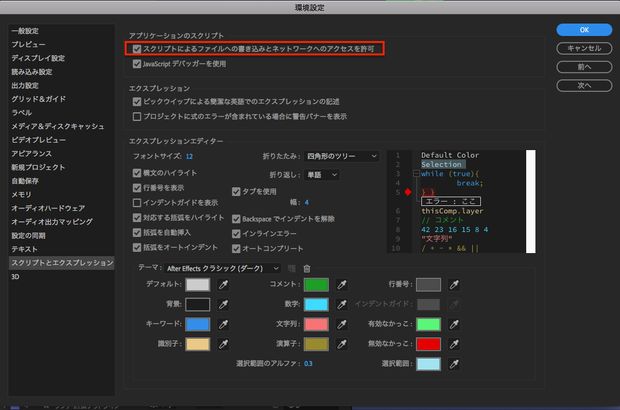
Task: Click the フォントサイズ value 12
Action: click(189, 157)
